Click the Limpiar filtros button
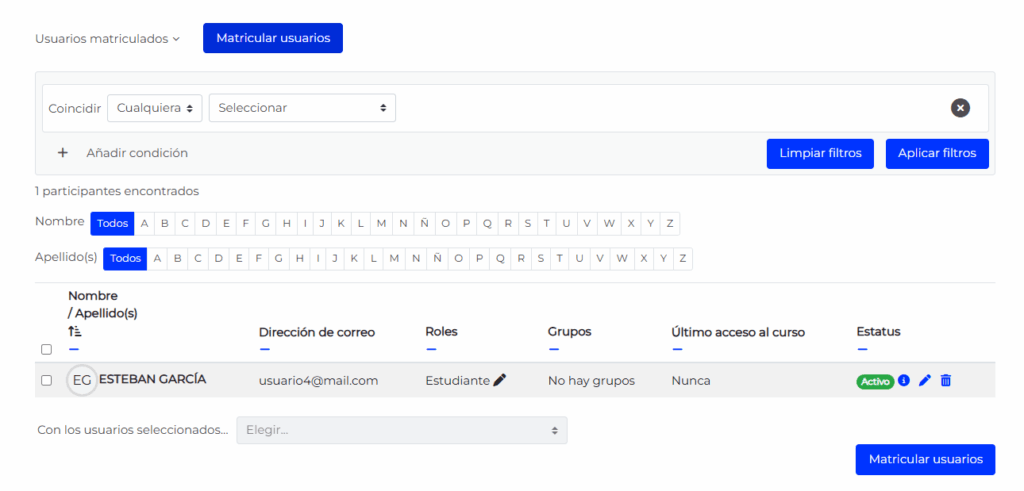 pos(820,153)
